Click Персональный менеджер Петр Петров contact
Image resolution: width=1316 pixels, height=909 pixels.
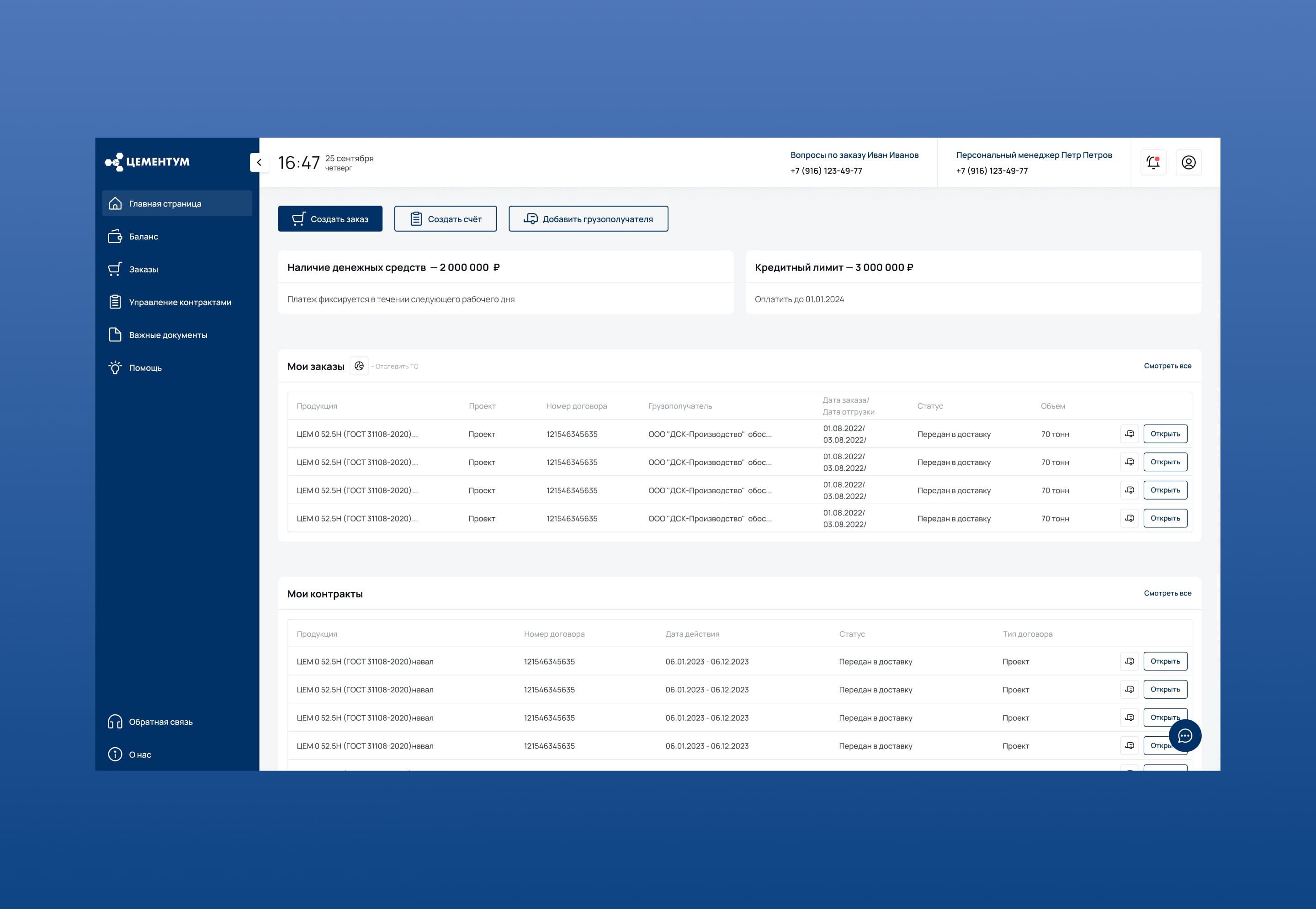(1034, 155)
